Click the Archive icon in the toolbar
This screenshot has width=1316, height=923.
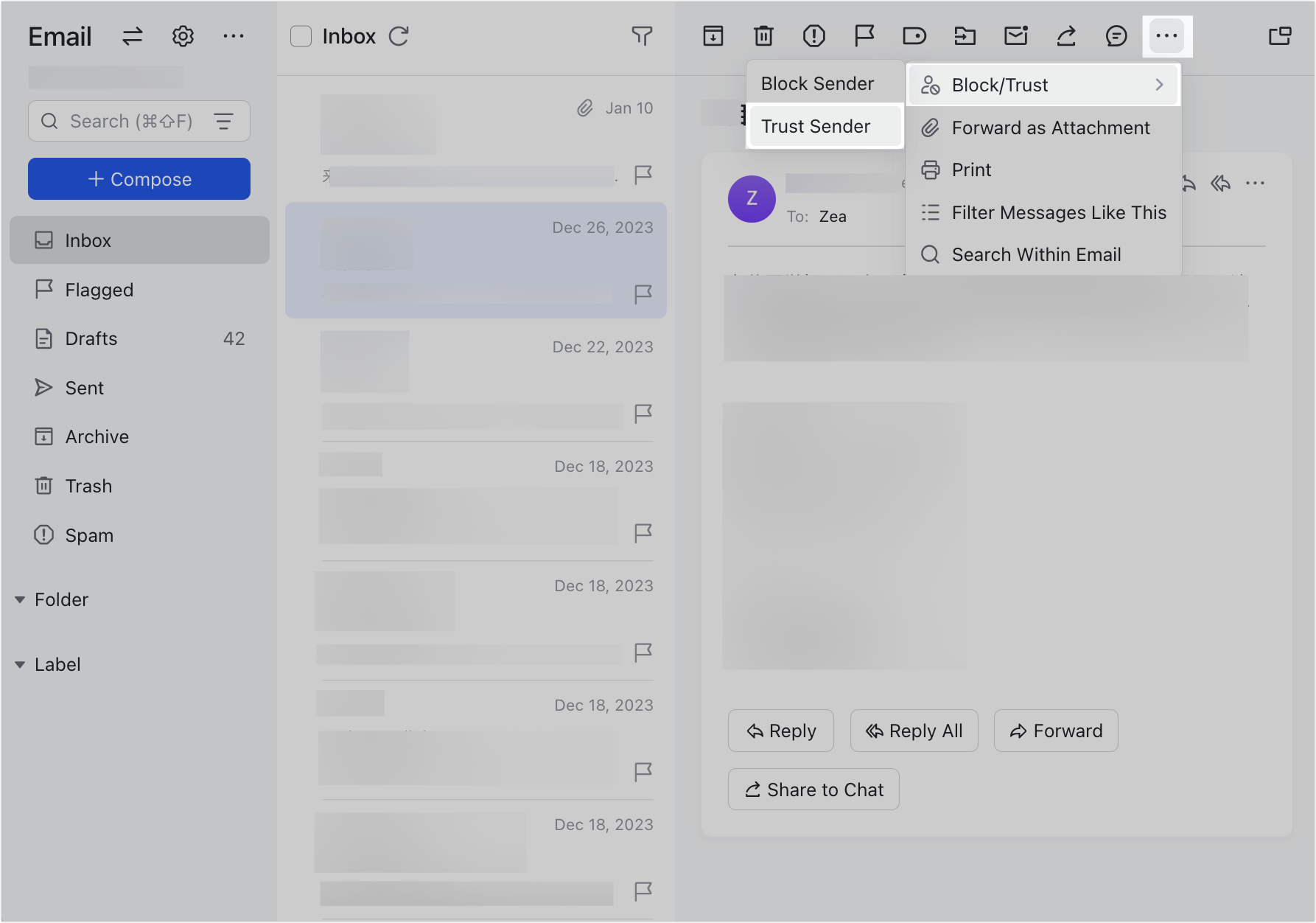coord(713,36)
